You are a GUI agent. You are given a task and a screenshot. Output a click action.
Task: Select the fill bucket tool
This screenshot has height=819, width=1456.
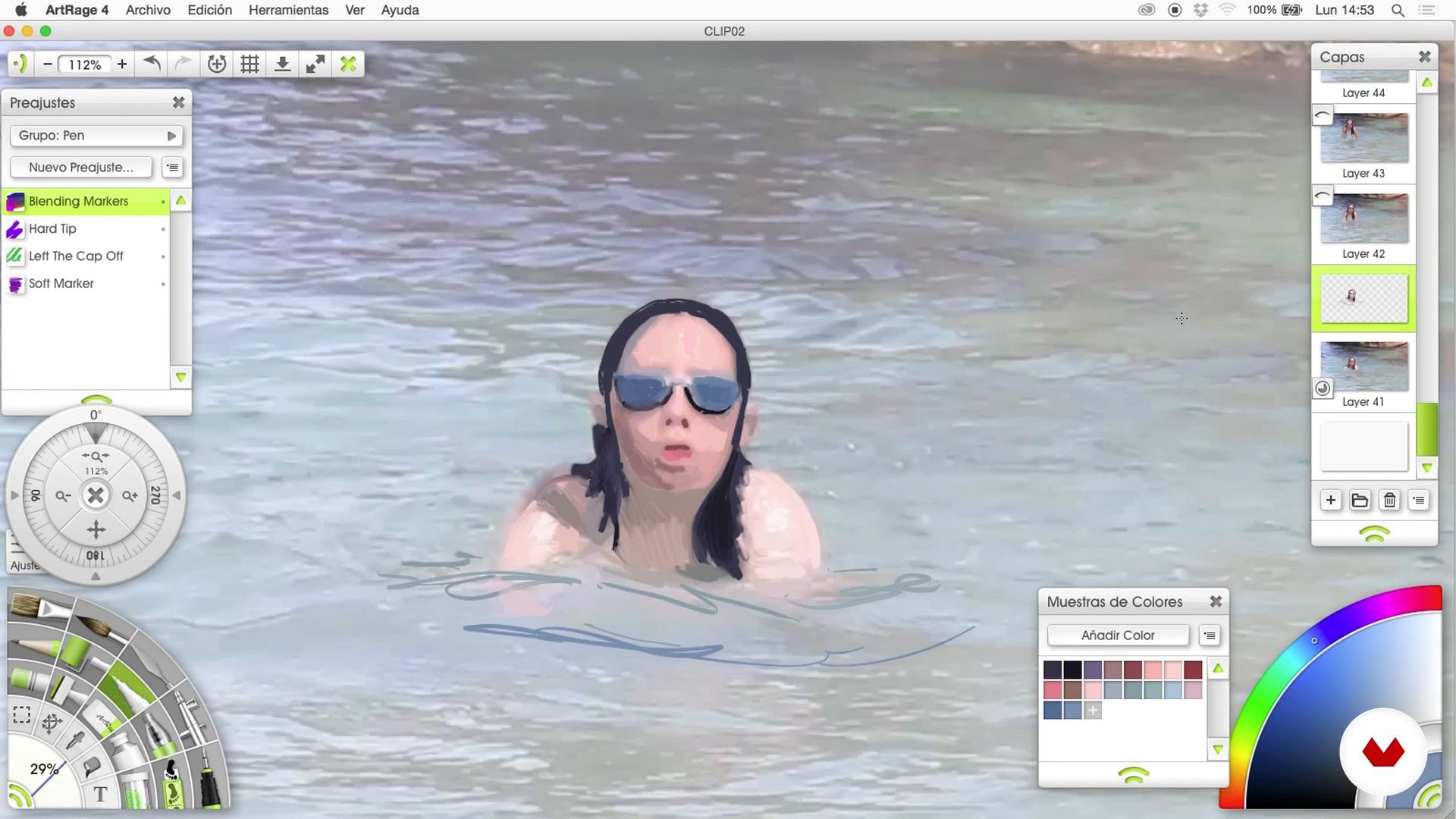point(90,767)
